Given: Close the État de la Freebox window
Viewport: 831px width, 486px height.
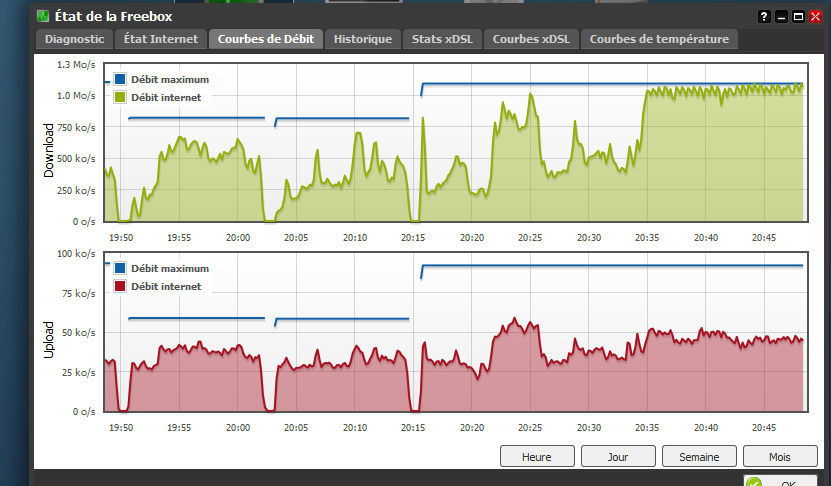Looking at the screenshot, I should click(x=816, y=17).
